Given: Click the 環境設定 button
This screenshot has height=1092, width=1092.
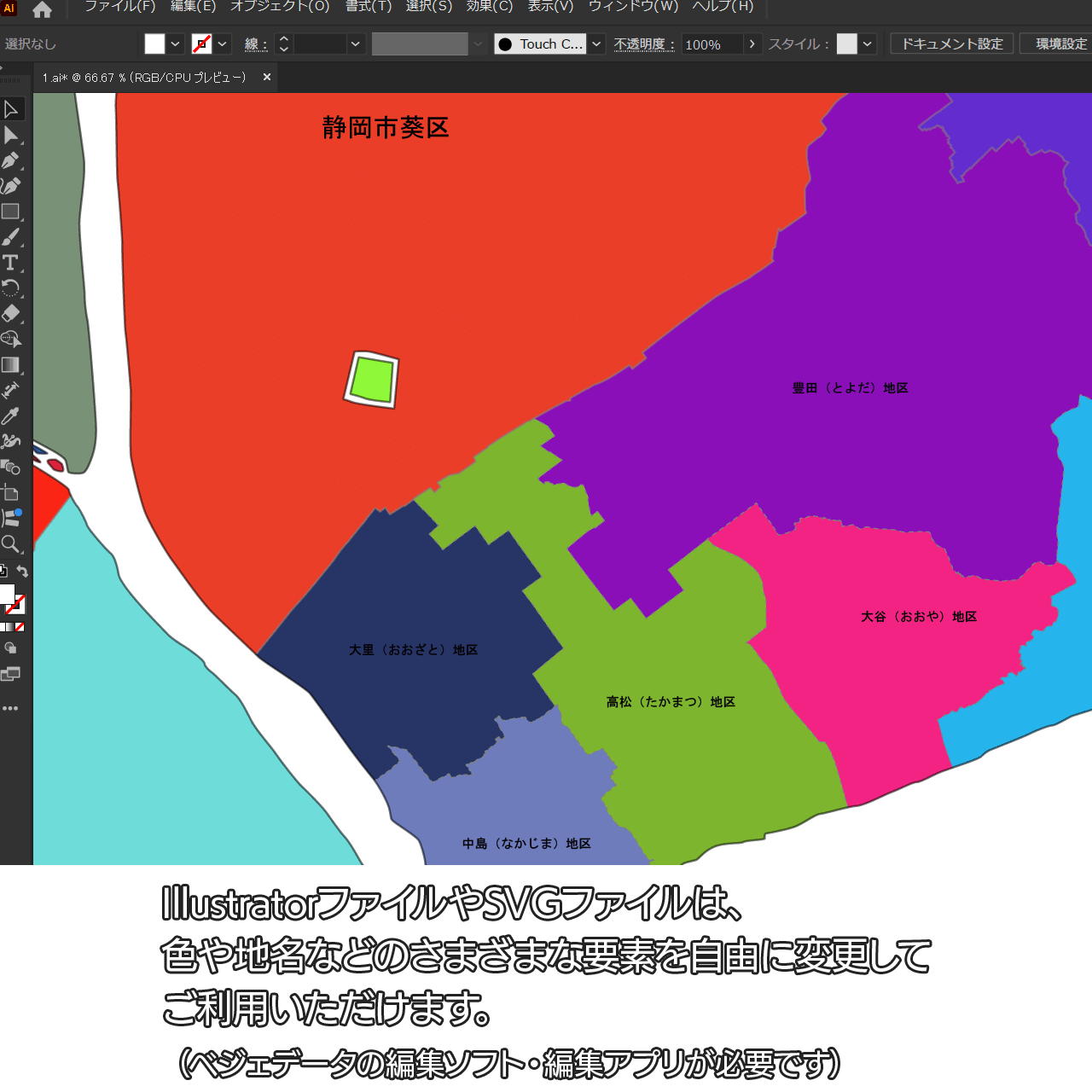Looking at the screenshot, I should (x=1060, y=44).
